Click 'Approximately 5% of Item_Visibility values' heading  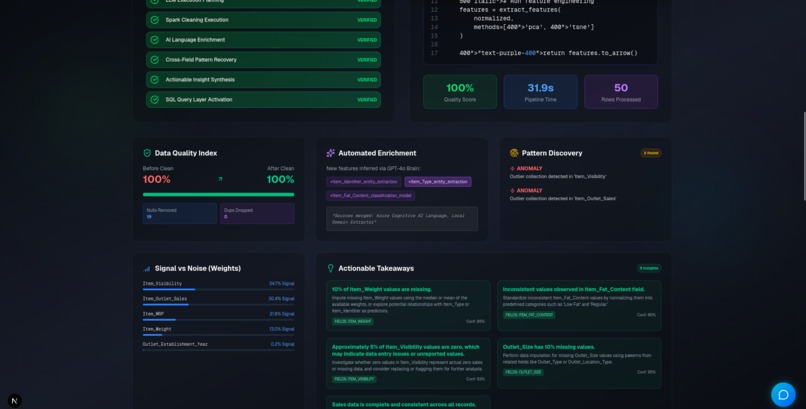(x=406, y=350)
